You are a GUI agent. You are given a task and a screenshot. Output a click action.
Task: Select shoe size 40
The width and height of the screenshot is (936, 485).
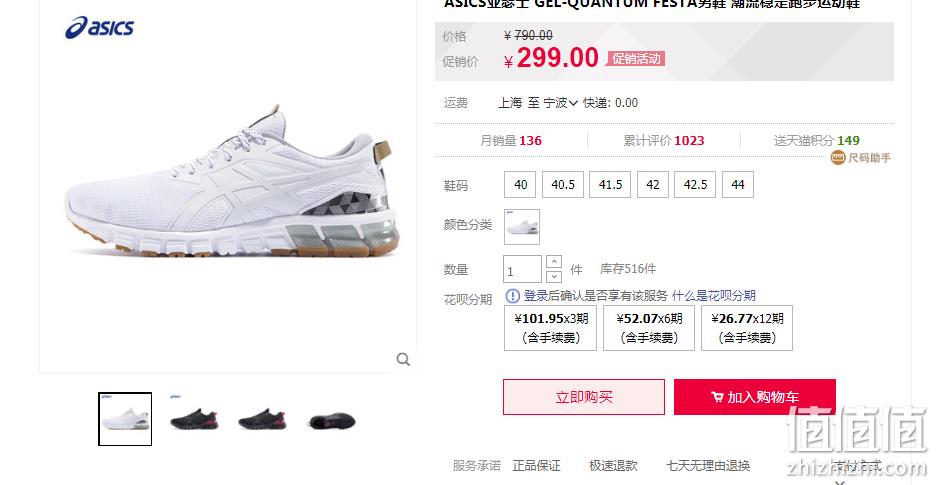coord(521,185)
